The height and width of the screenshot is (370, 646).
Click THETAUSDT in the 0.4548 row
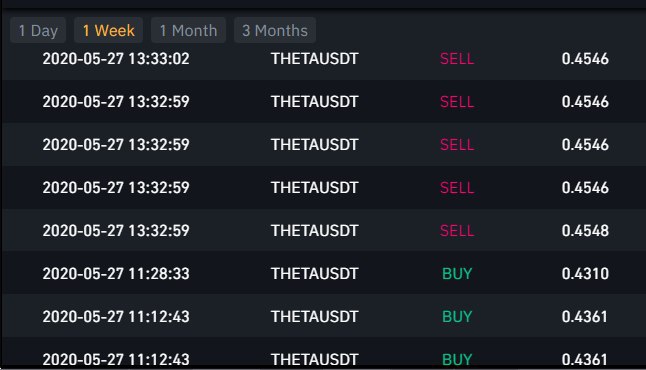[315, 231]
